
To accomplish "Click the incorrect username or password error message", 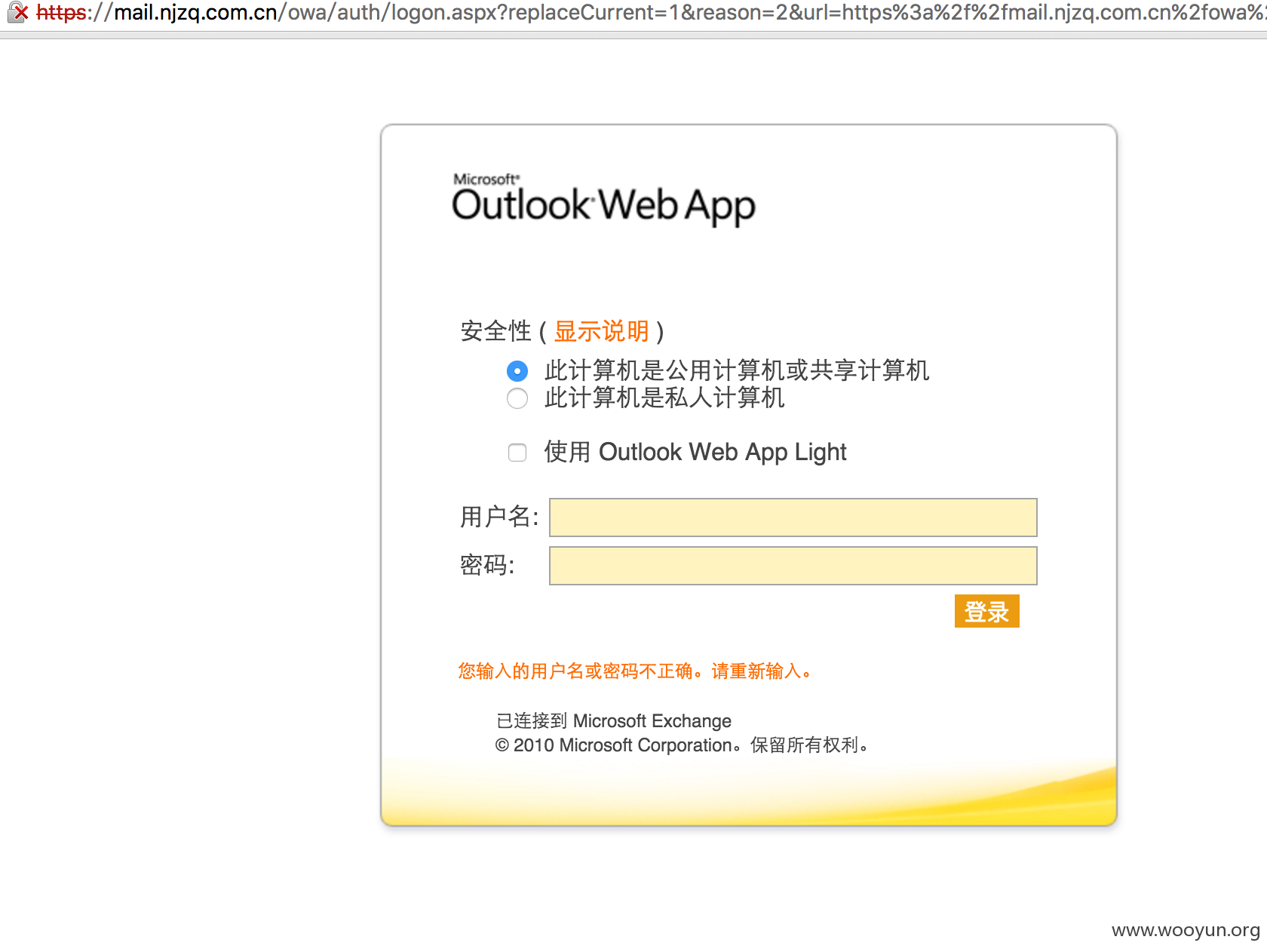I will pyautogui.click(x=635, y=671).
